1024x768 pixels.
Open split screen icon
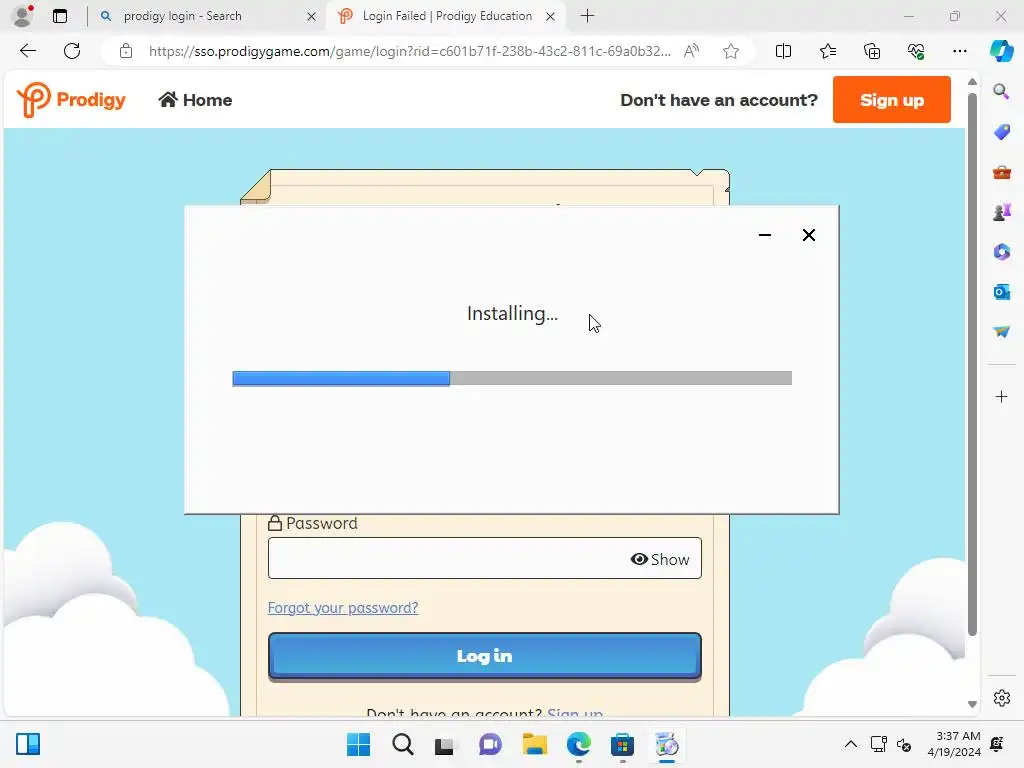coord(783,51)
